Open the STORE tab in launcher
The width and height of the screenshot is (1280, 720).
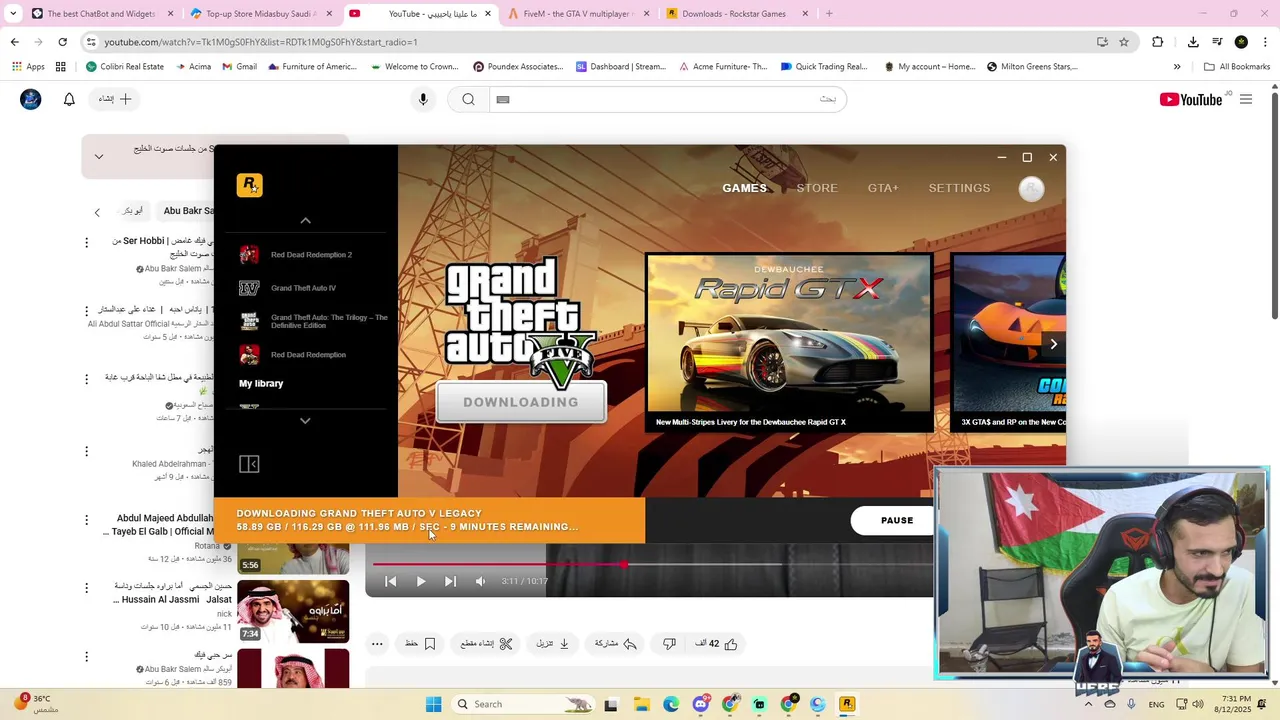[x=817, y=188]
